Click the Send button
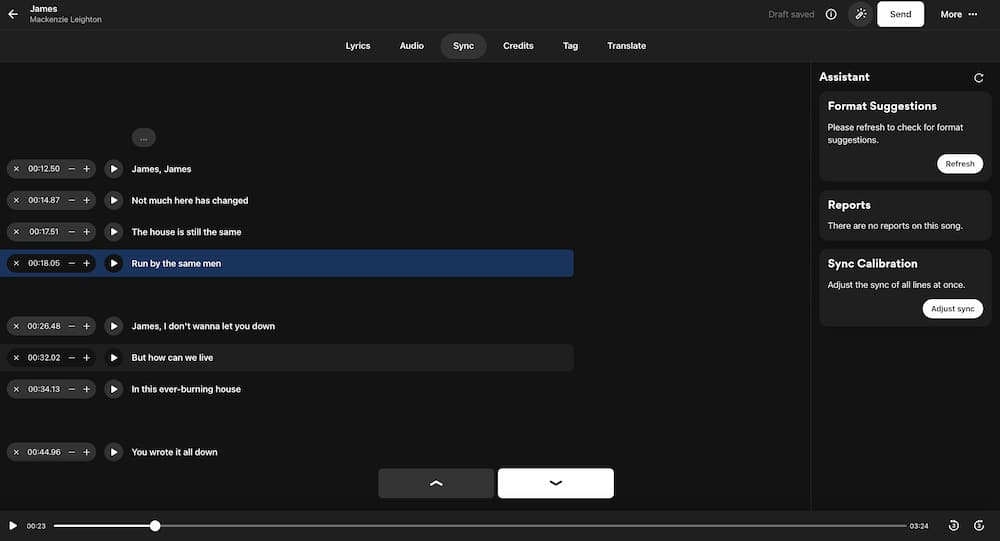Viewport: 1000px width, 541px height. [900, 14]
